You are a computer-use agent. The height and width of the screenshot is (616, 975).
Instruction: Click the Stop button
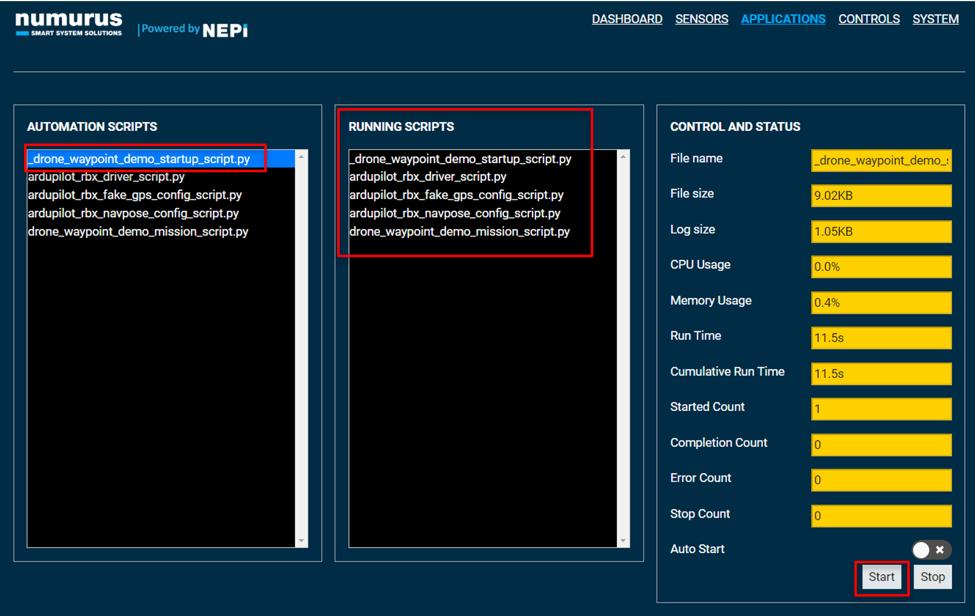(932, 577)
